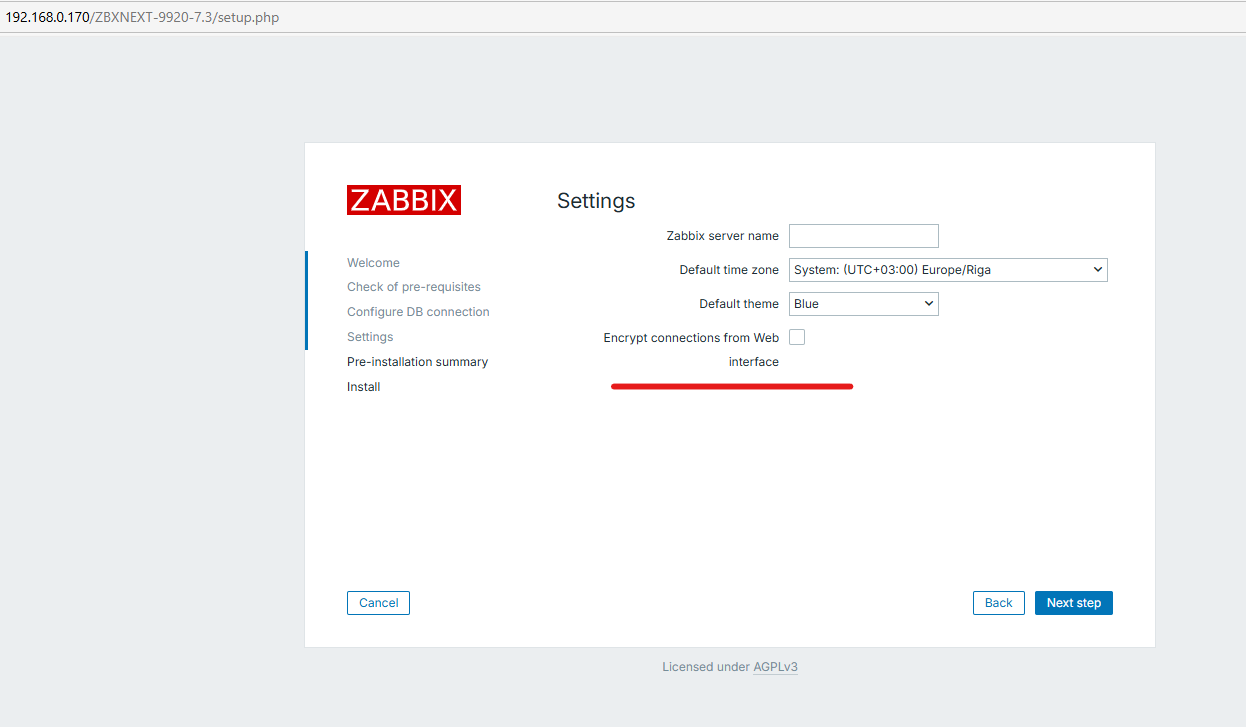Jump to Pre-installation summary step

[x=417, y=362]
